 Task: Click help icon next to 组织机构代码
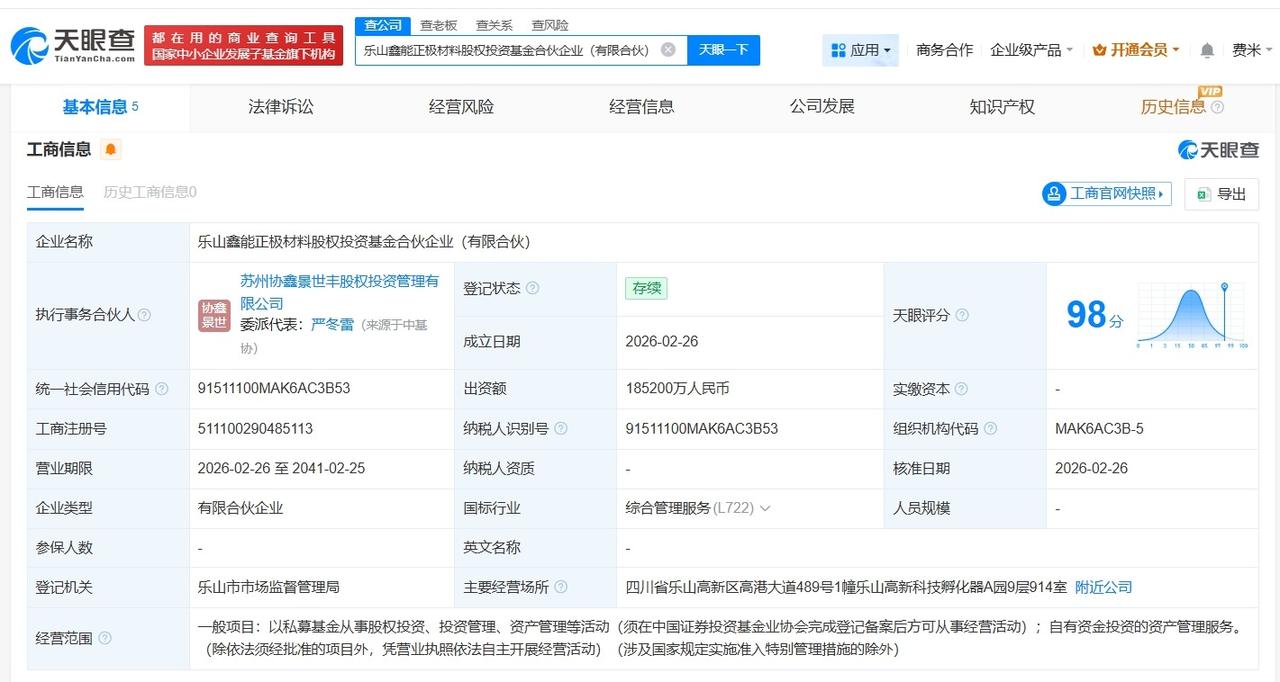(990, 429)
